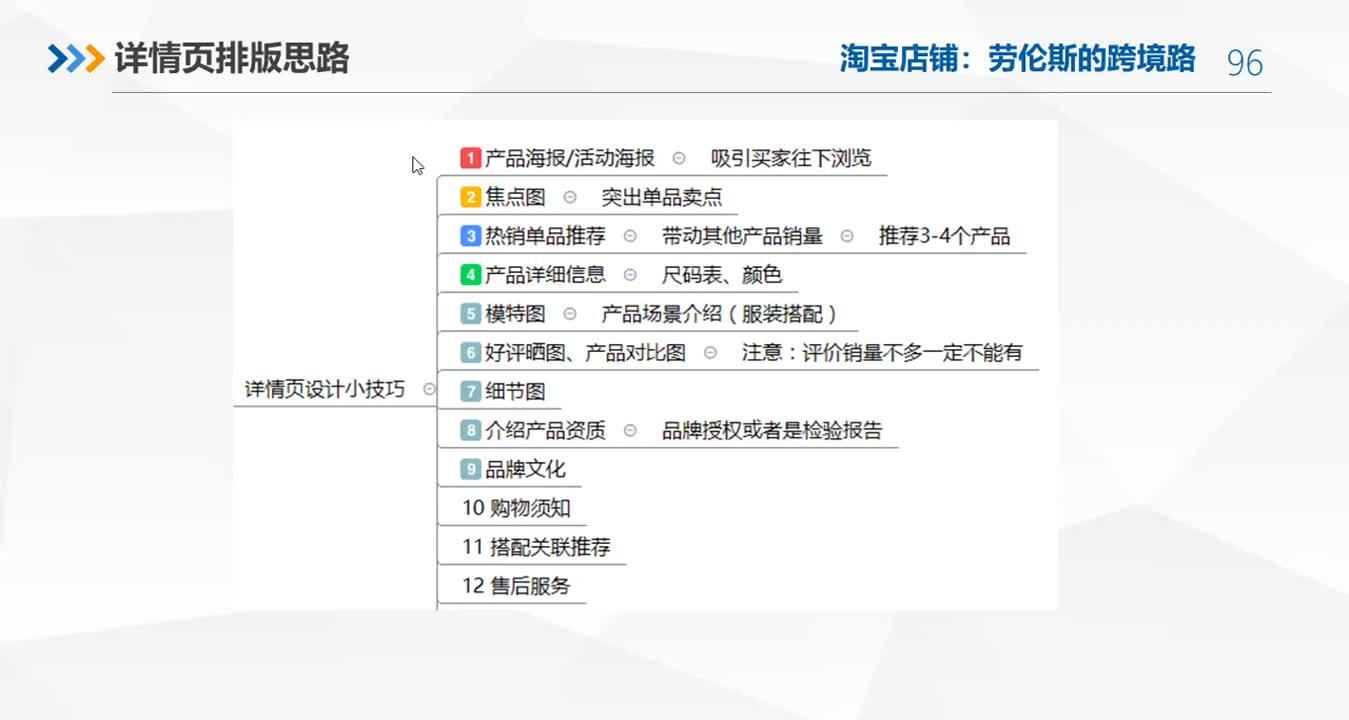1349x720 pixels.
Task: Collapse the 产品海报/活动海报 branch
Action: [x=679, y=158]
